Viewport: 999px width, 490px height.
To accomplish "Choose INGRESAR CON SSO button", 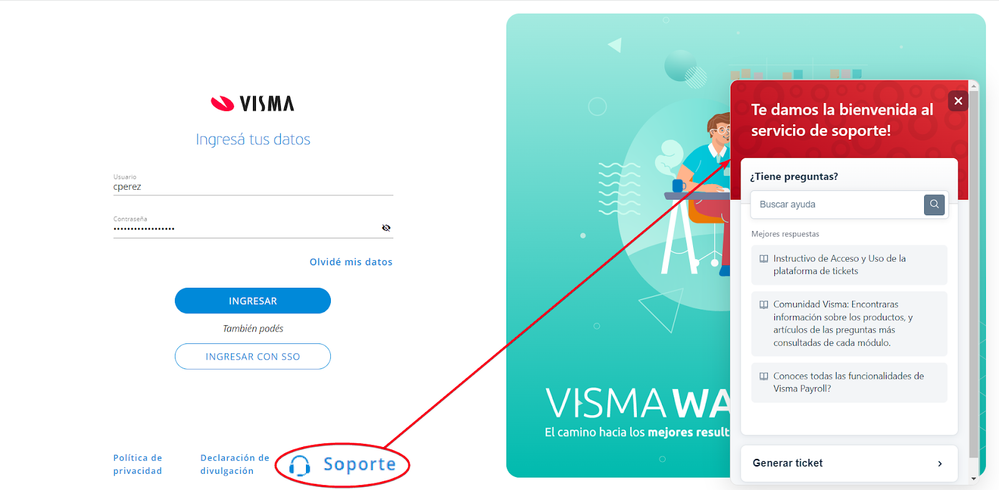I will pyautogui.click(x=253, y=357).
